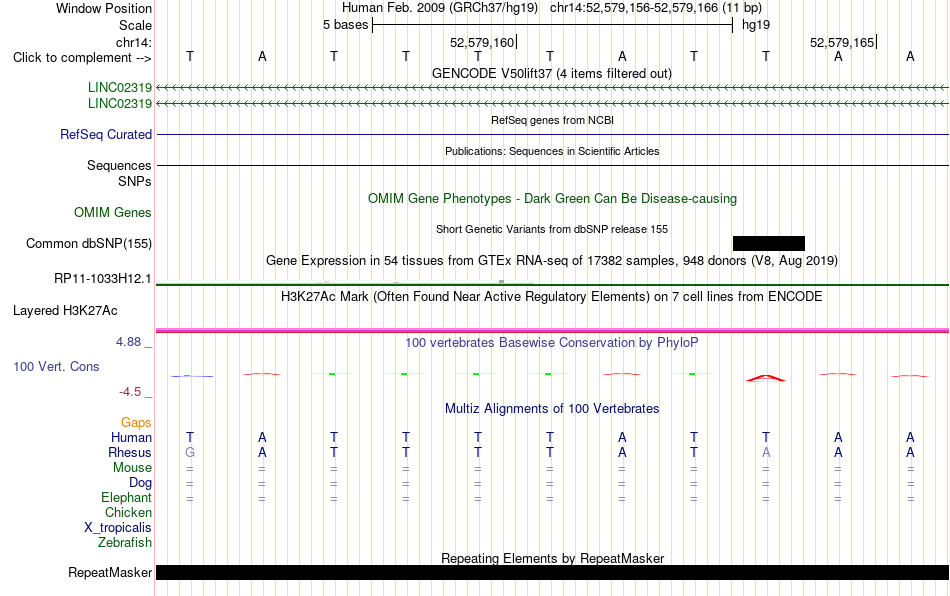Screen dimensions: 950x596
Task: Select the X_tropicalis species label
Action: pyautogui.click(x=118, y=528)
